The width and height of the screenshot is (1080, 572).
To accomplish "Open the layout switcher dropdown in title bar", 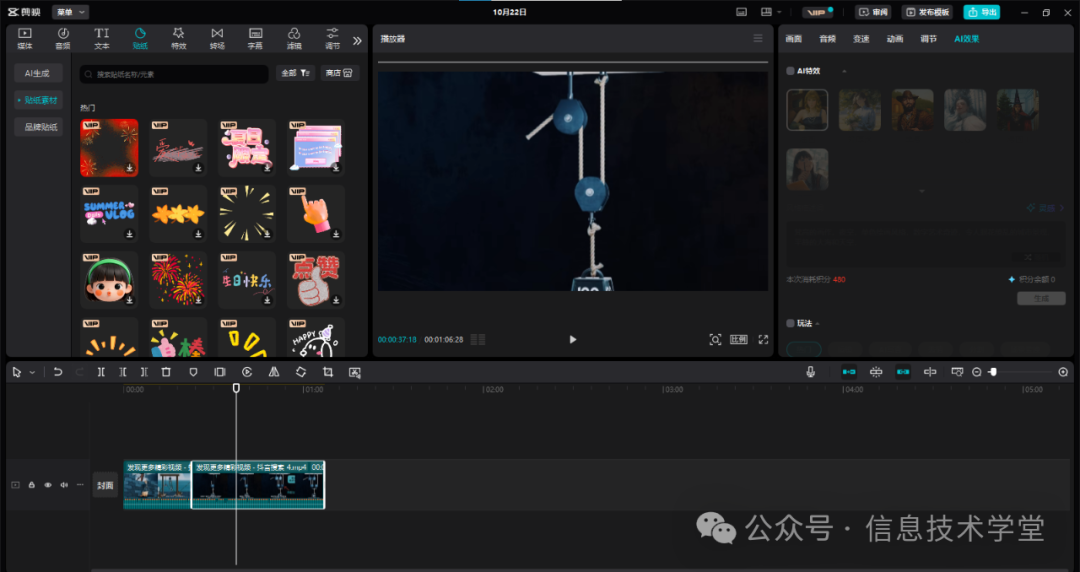I will click(771, 12).
